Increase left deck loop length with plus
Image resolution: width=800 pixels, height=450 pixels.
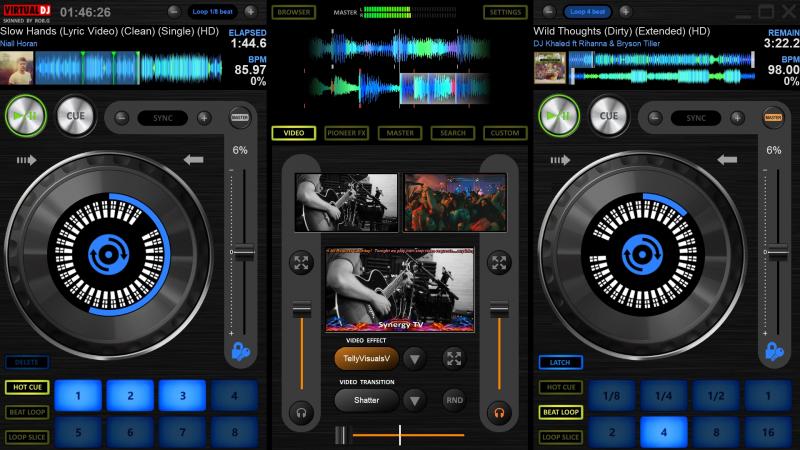point(250,11)
